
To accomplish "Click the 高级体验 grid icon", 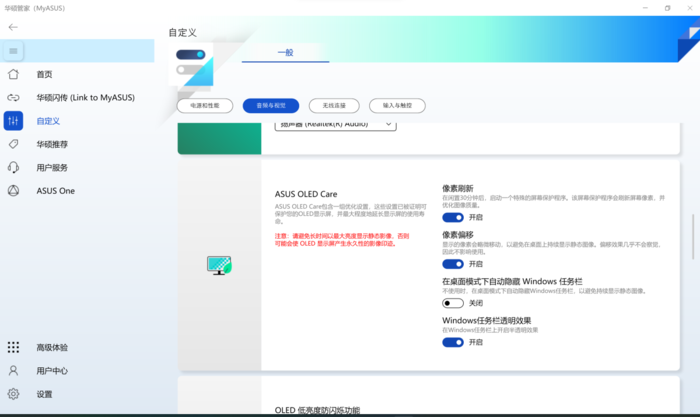I will [x=13, y=347].
